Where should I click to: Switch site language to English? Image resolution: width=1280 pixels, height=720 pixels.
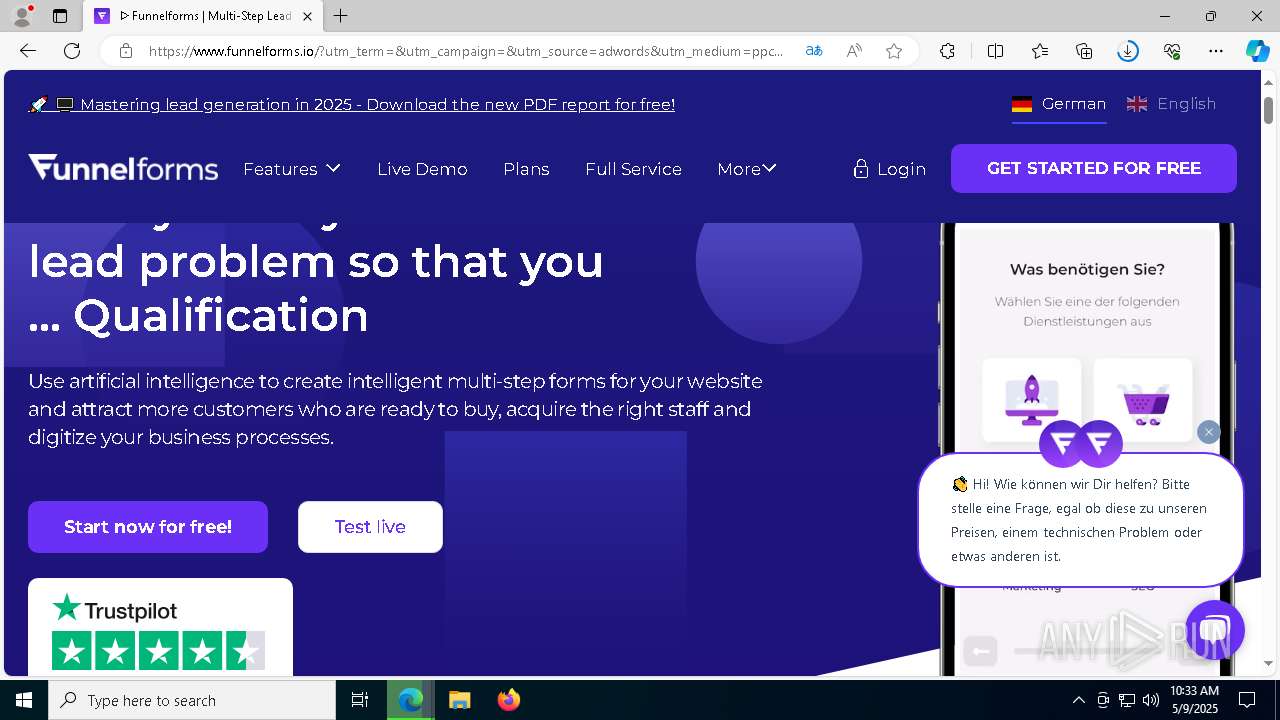1171,104
